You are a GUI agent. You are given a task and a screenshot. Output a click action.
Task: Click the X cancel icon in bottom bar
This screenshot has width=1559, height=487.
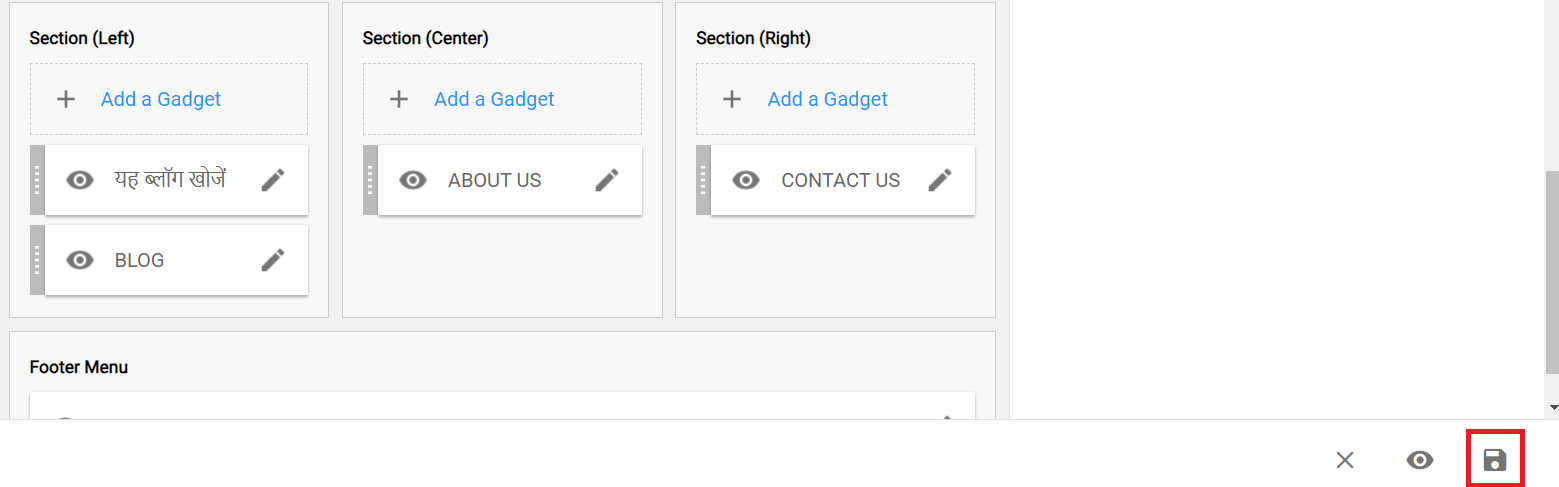pos(1345,460)
